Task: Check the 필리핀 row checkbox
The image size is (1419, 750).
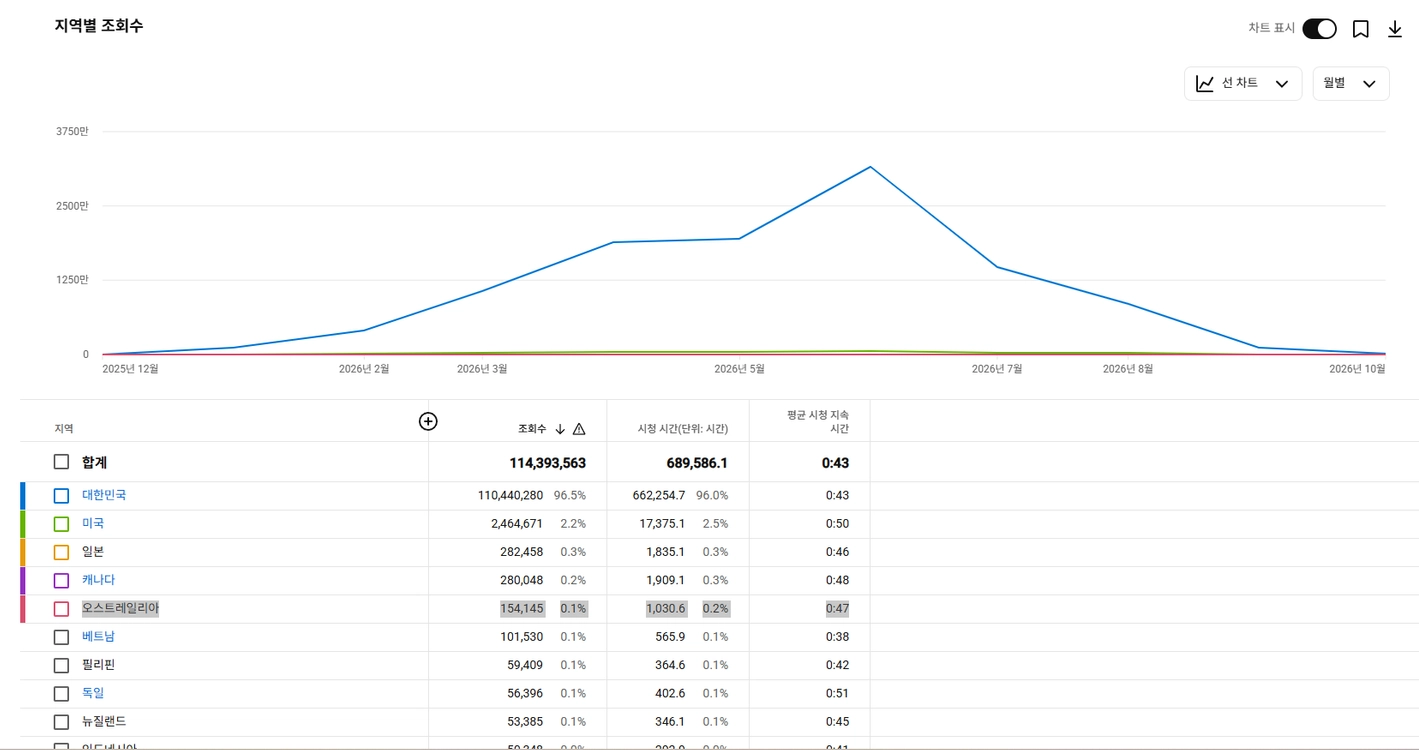Action: 62,665
